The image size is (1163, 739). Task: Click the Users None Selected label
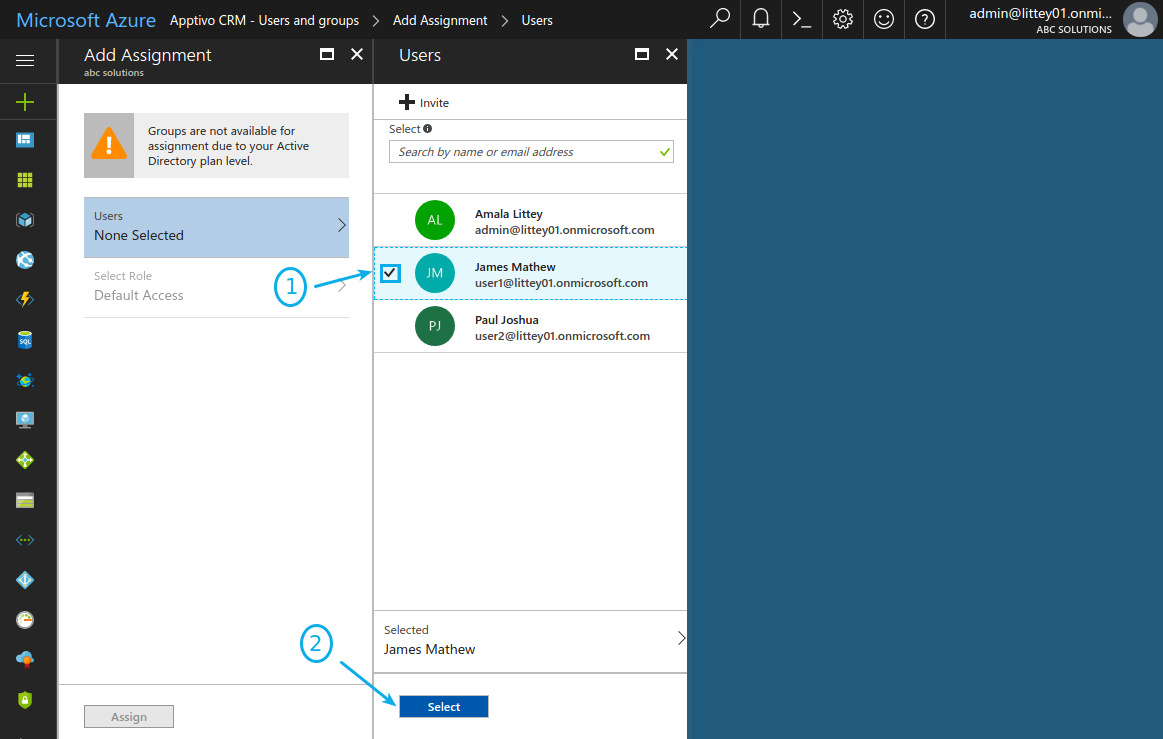139,235
